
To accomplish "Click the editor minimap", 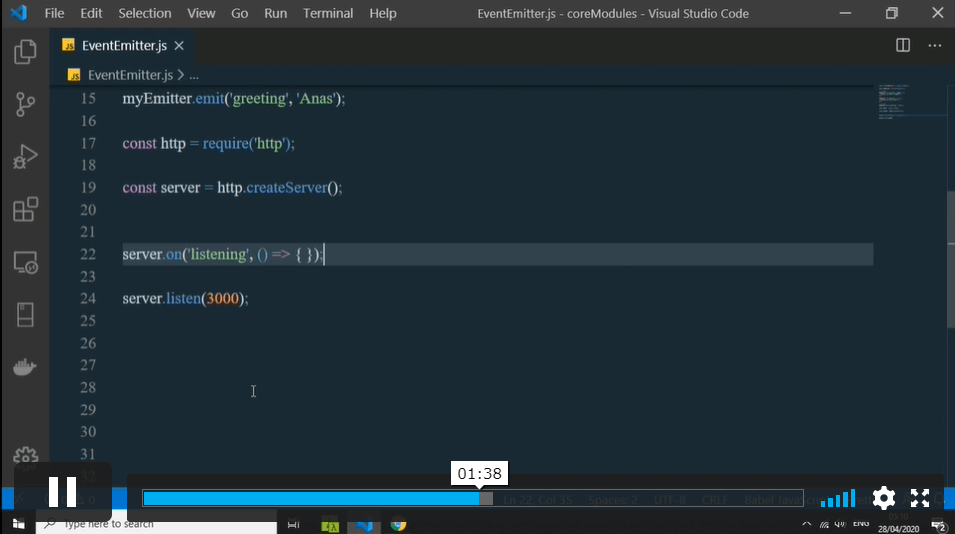I will tap(912, 102).
